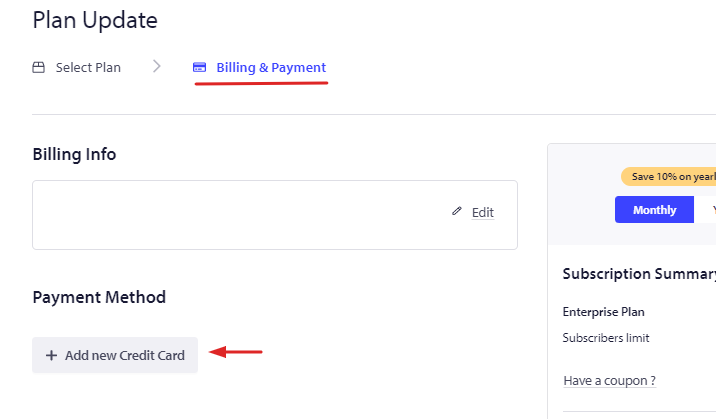
Task: Open the Billing & Payment step
Action: (271, 68)
